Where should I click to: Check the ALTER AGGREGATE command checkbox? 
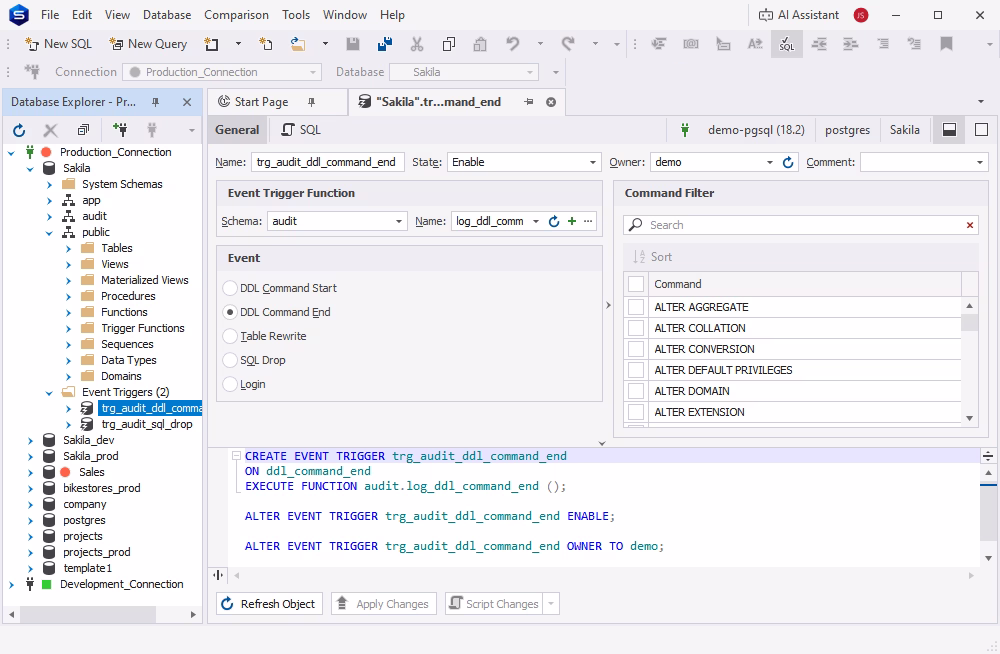[636, 307]
